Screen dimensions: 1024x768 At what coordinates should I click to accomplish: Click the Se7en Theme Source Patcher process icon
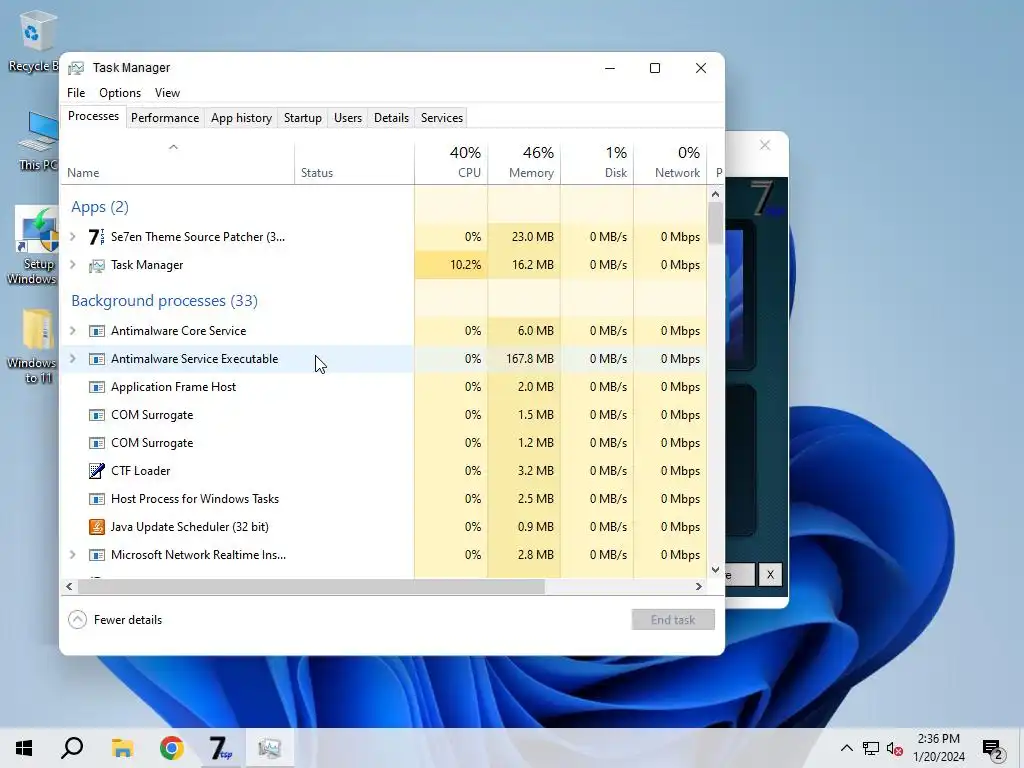point(96,236)
